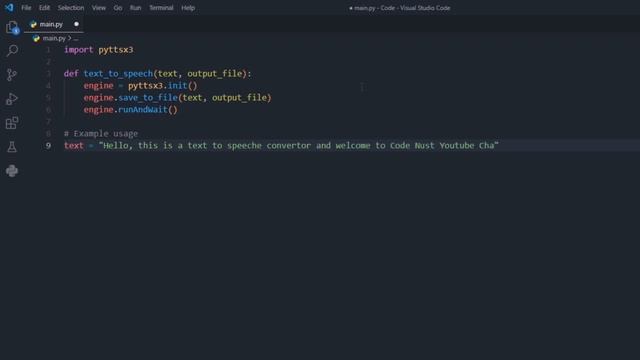Viewport: 640px width, 360px height.
Task: Click 'import' keyword on line 1
Action: tap(78, 50)
